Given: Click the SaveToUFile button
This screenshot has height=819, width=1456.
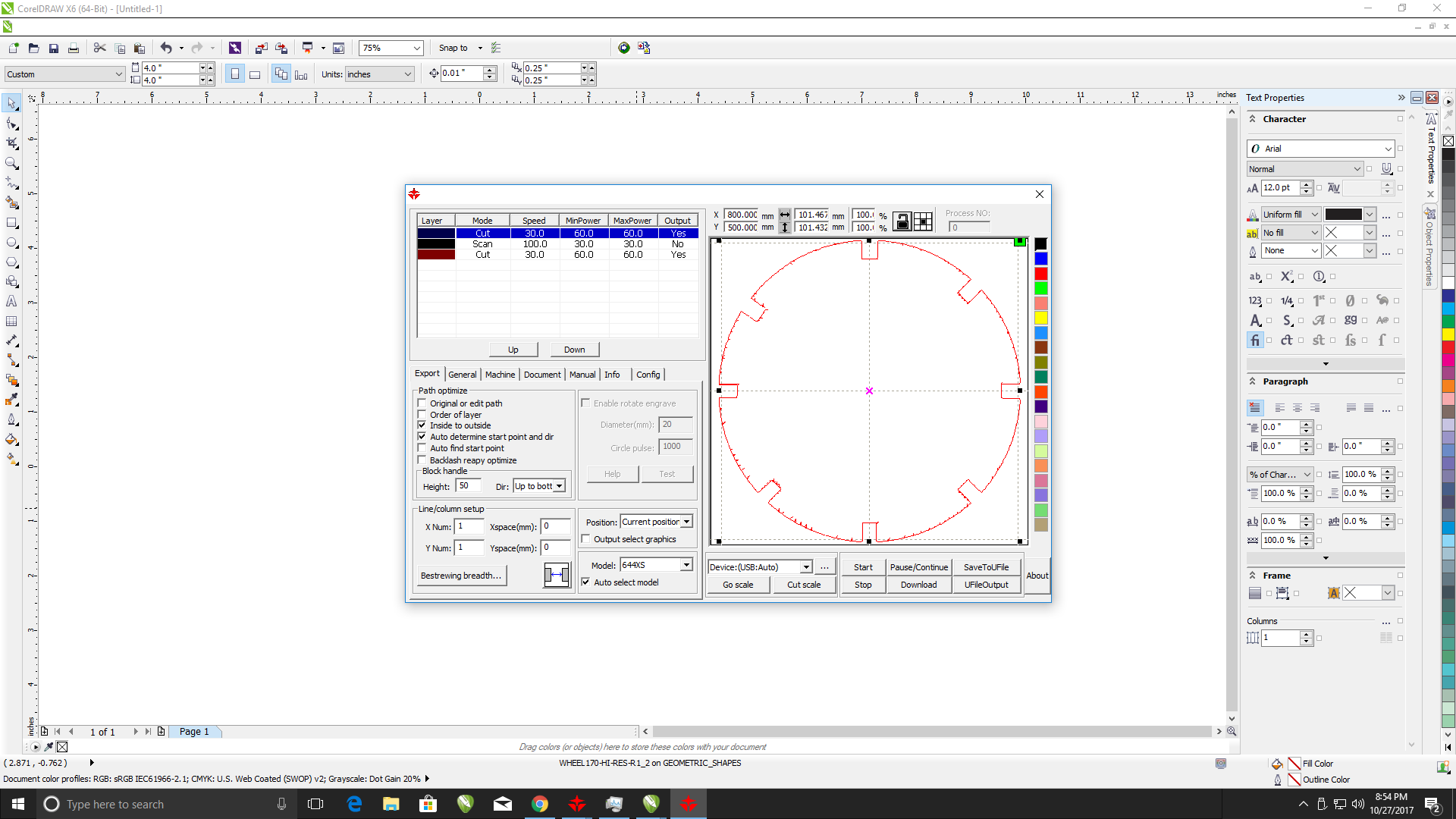Looking at the screenshot, I should [986, 567].
